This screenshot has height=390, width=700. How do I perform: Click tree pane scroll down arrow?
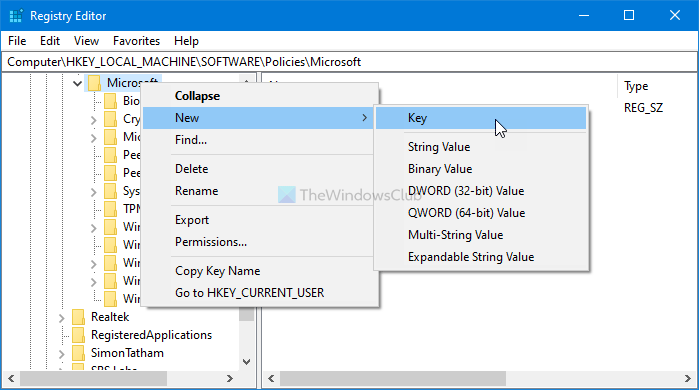(246, 361)
